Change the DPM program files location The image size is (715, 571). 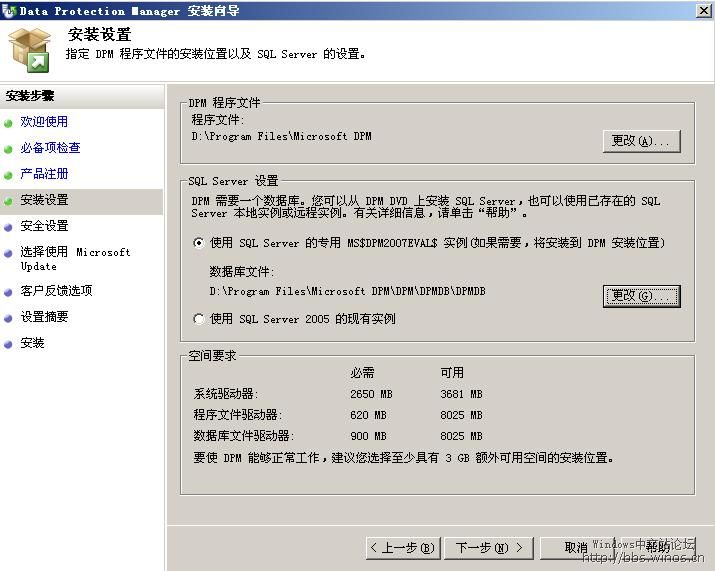641,141
